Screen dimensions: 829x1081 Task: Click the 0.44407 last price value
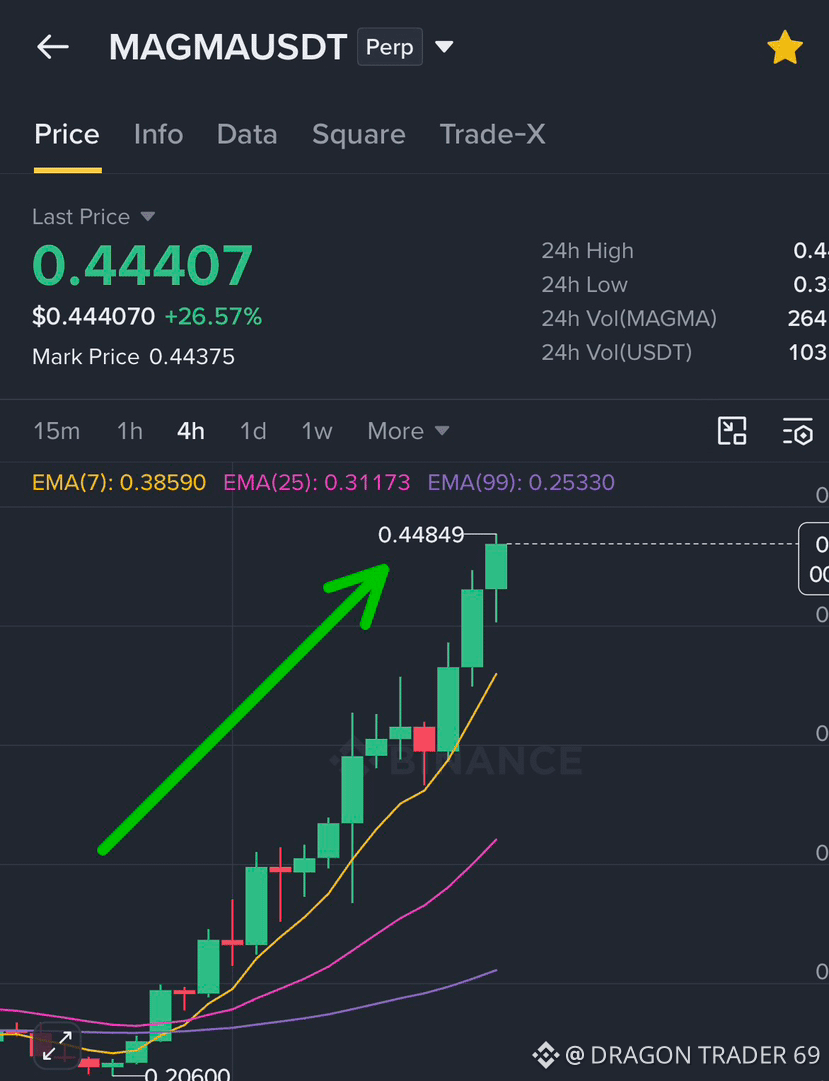pos(142,266)
